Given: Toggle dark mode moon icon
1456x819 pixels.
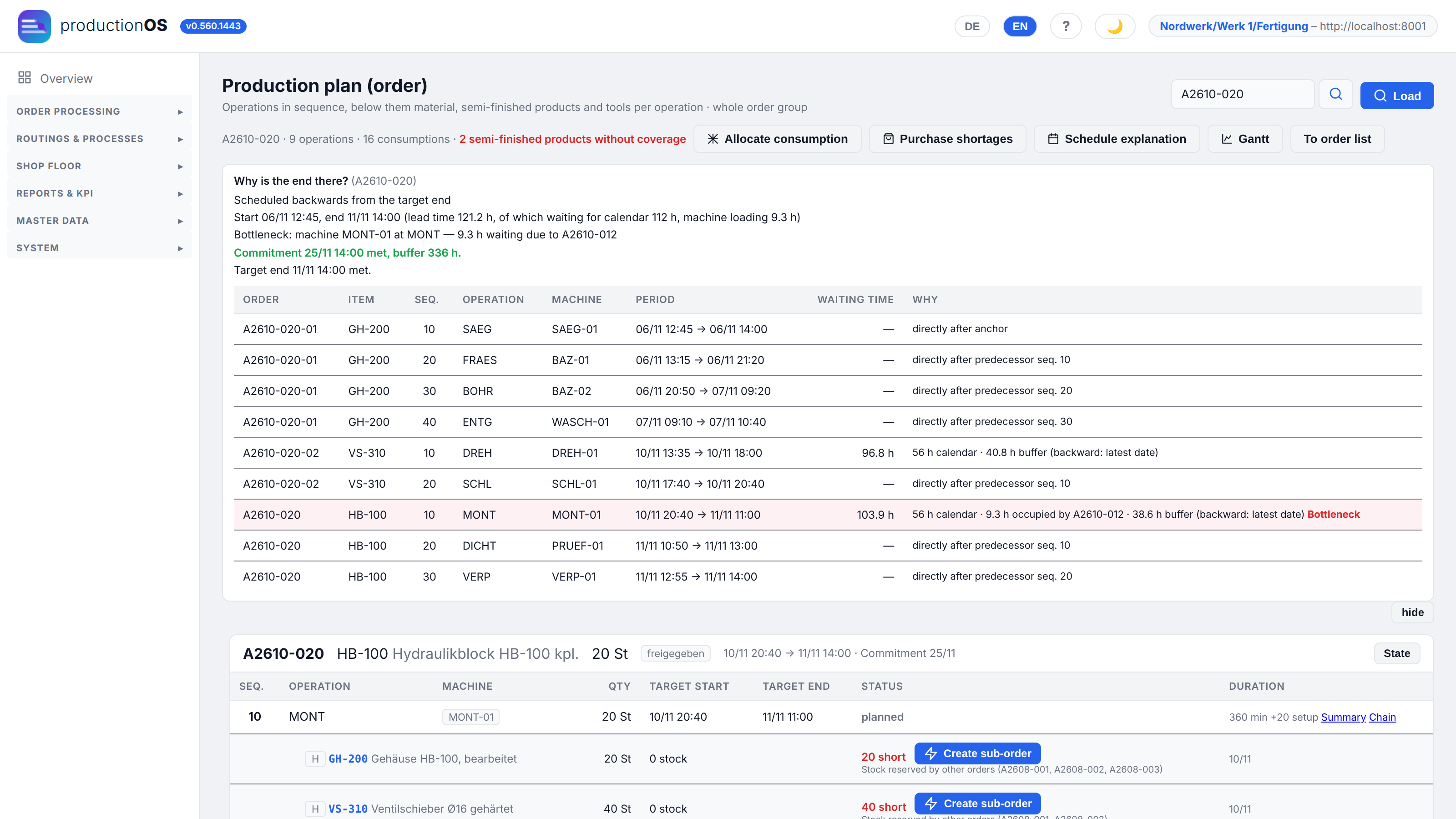Looking at the screenshot, I should coord(1115,26).
